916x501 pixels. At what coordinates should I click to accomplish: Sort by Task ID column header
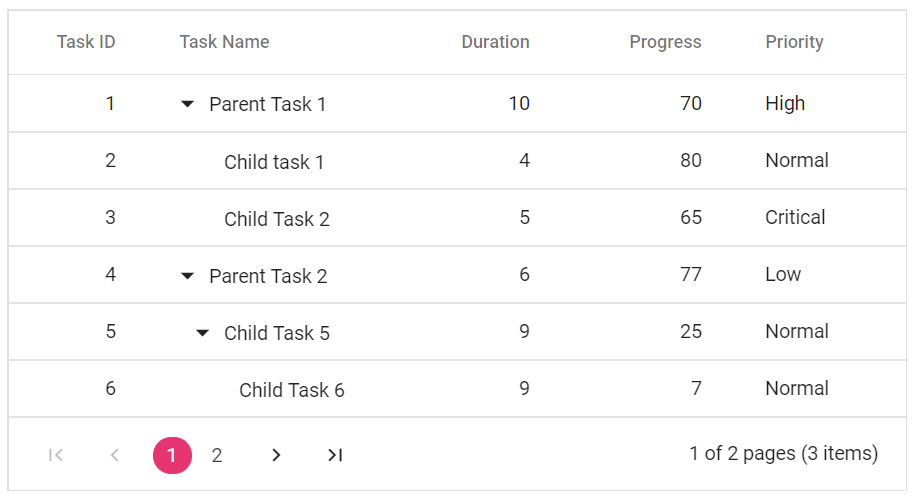point(86,42)
